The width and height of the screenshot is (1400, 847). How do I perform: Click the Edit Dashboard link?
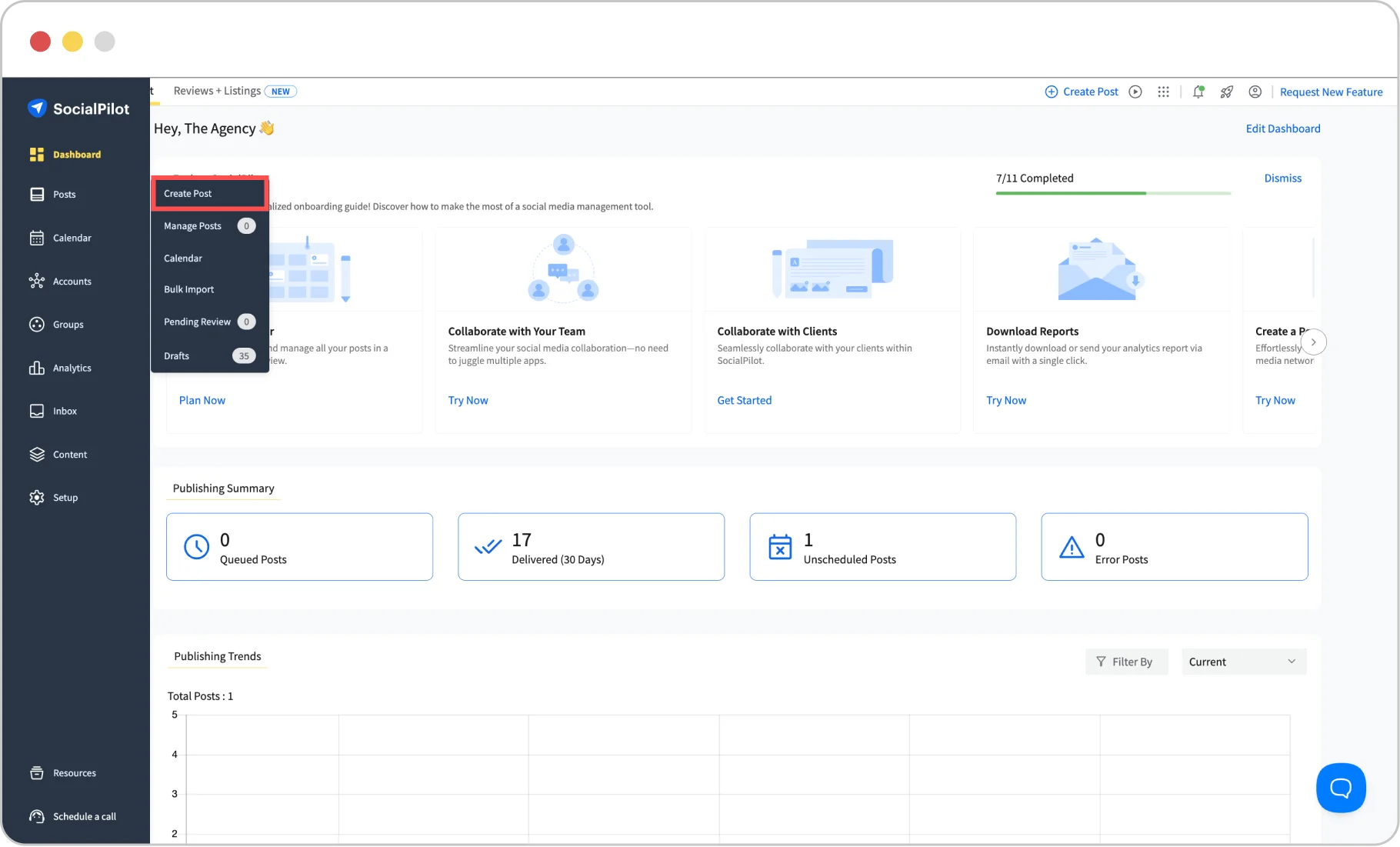pyautogui.click(x=1282, y=128)
